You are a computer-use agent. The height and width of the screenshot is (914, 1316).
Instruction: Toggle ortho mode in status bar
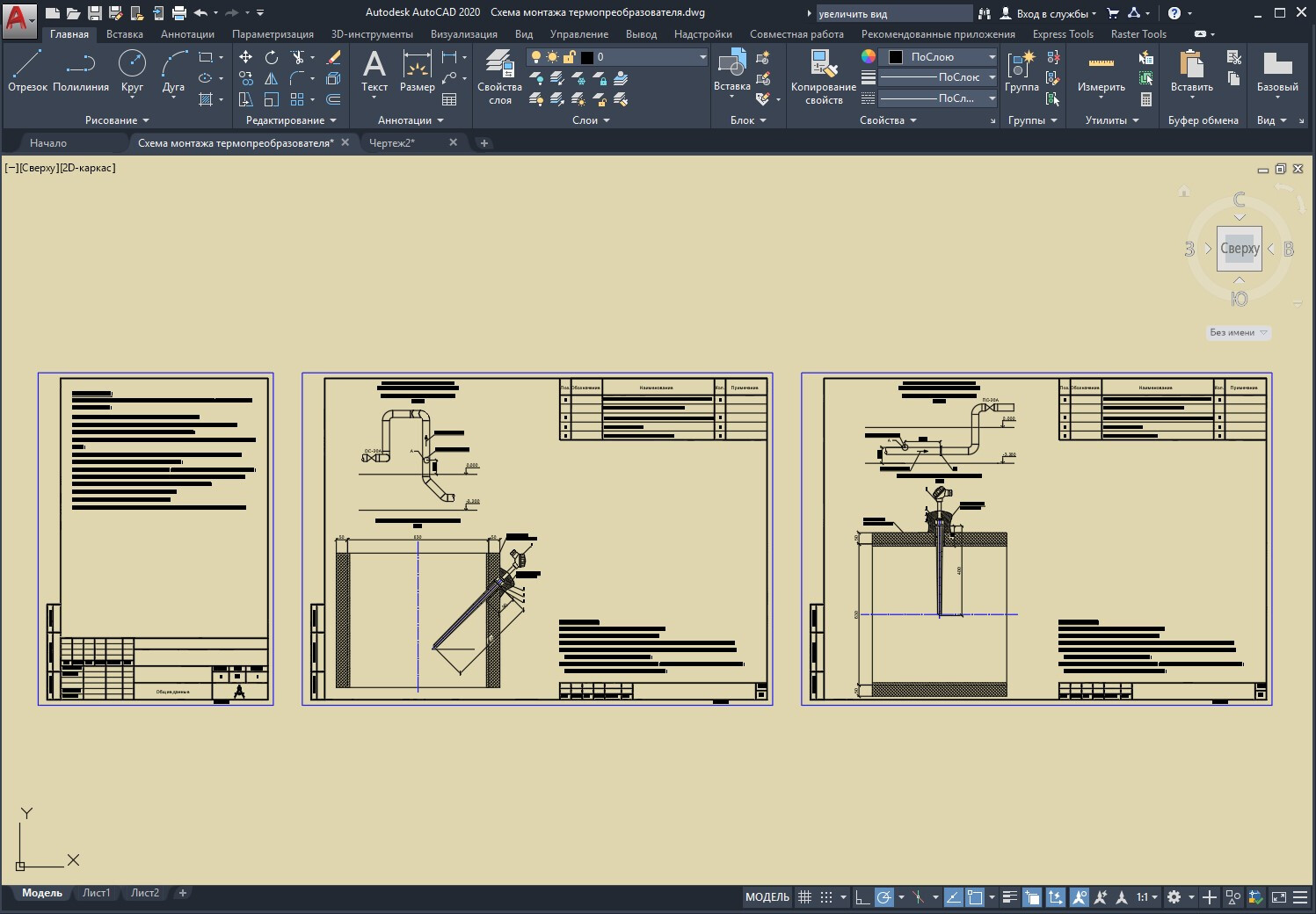(x=862, y=897)
